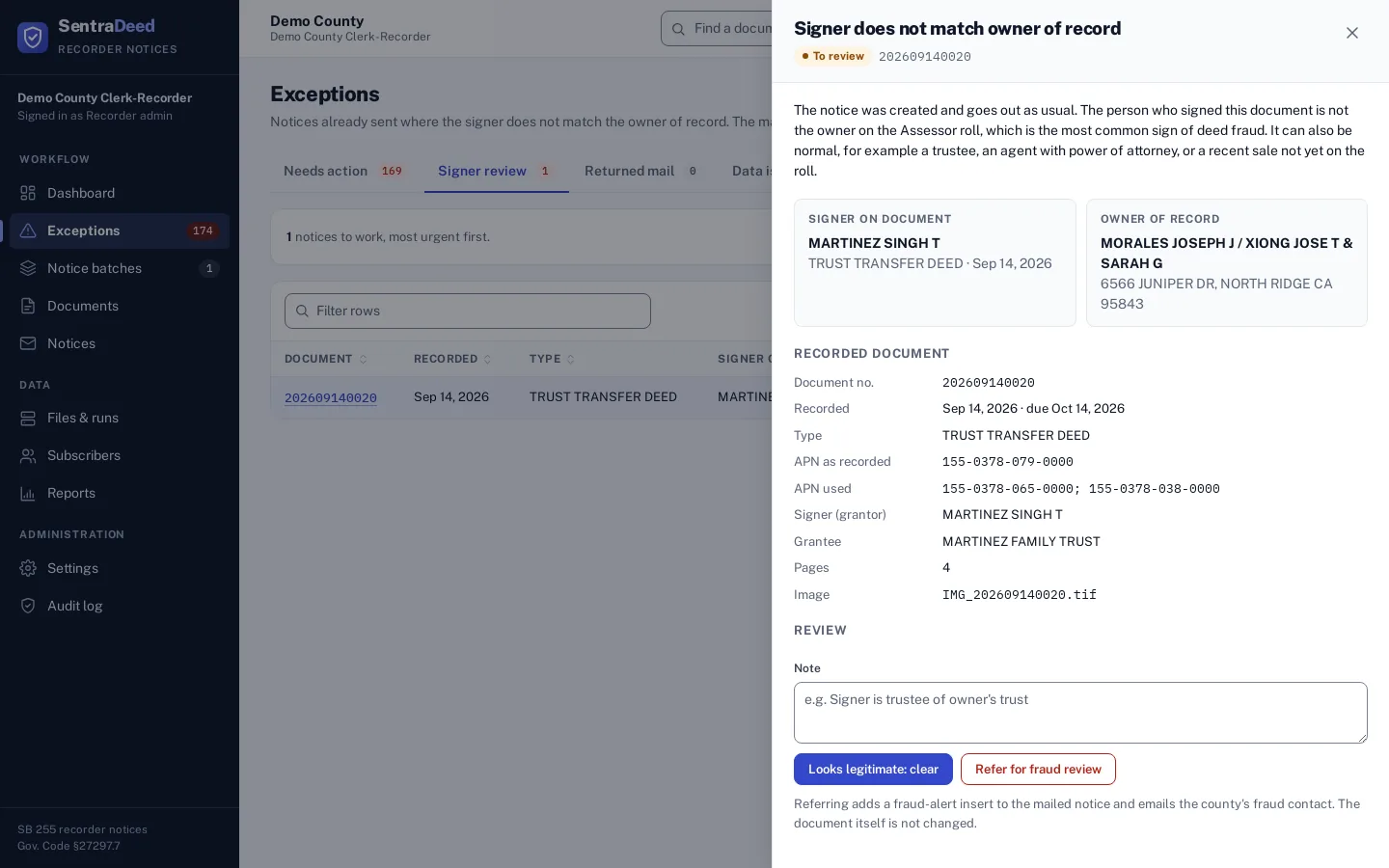Click the Owner of record card
Screen dimensions: 1389x868
(x=1227, y=262)
